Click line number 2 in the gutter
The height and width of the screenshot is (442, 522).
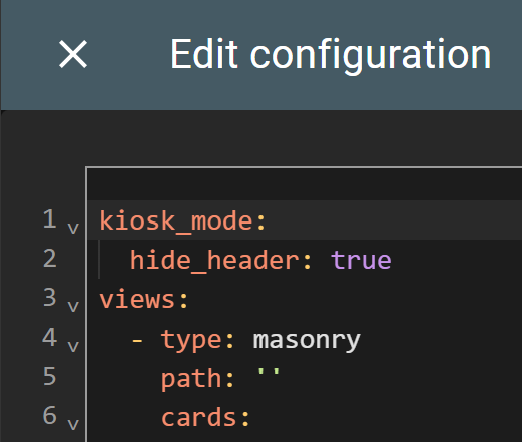[x=49, y=259]
